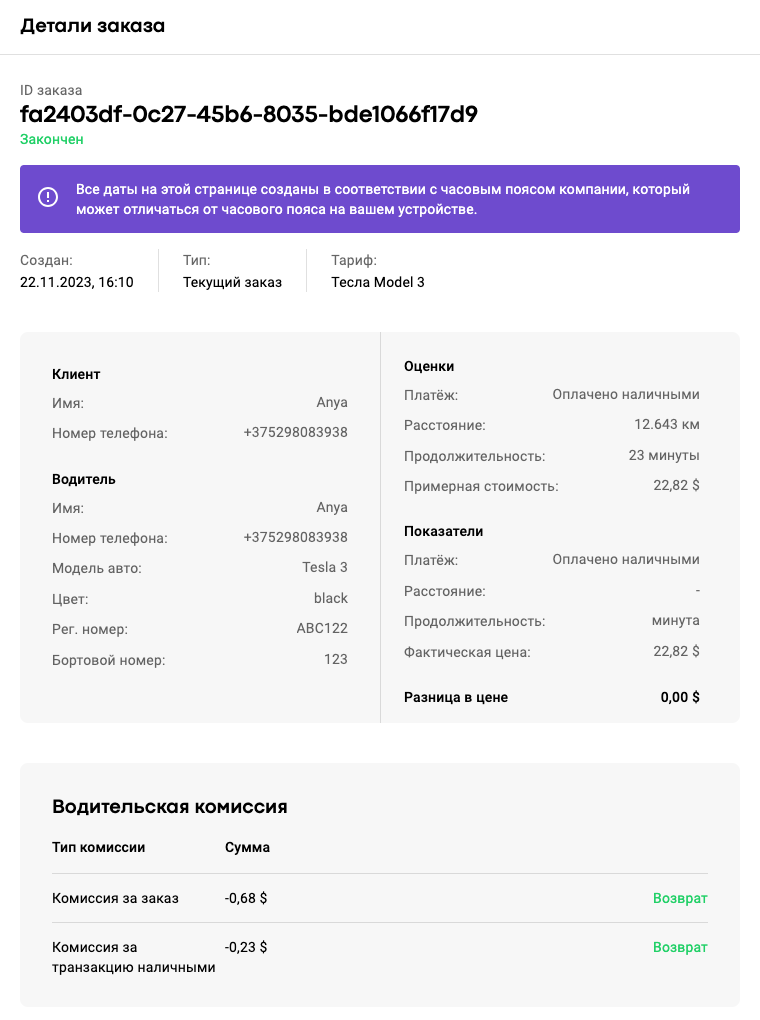Viewport: 760px width, 1020px height.
Task: Click Возврат link for cash transaction commission
Action: coord(680,947)
